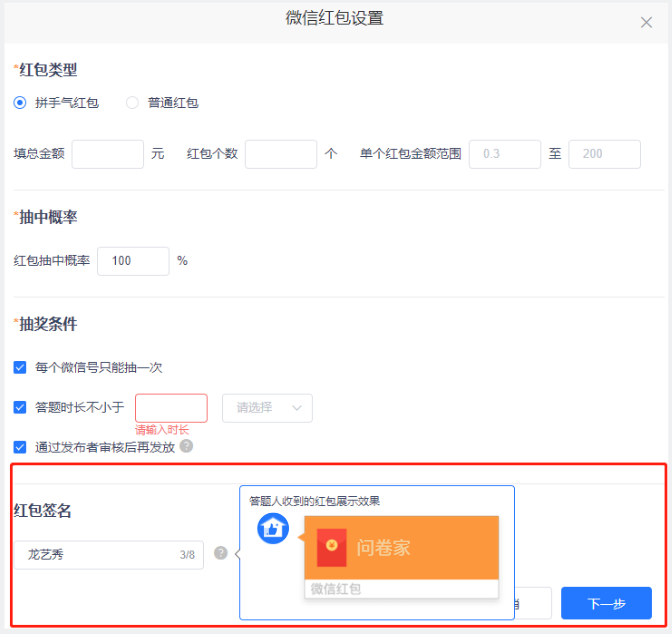This screenshot has height=634, width=672.
Task: Click the 填总金额 input field
Action: (x=108, y=154)
